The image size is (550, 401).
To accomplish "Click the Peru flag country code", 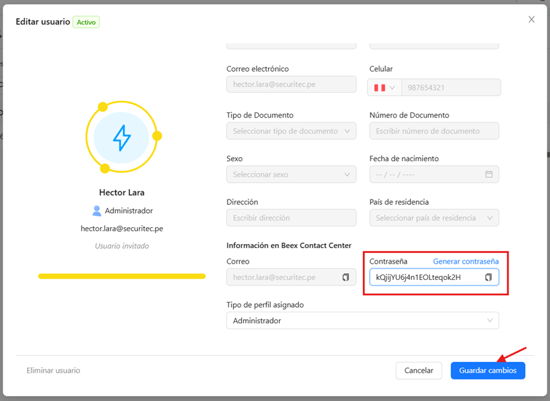I will [x=384, y=87].
